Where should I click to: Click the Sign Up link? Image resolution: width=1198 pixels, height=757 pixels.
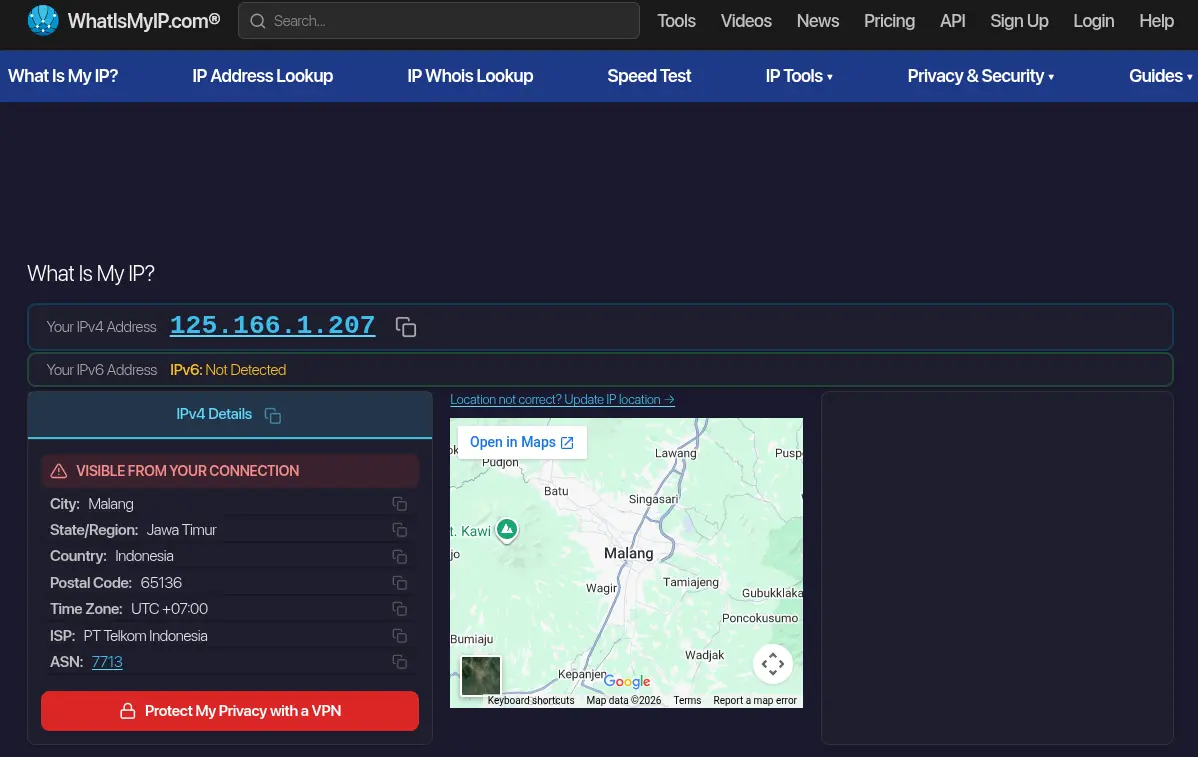(x=1019, y=21)
